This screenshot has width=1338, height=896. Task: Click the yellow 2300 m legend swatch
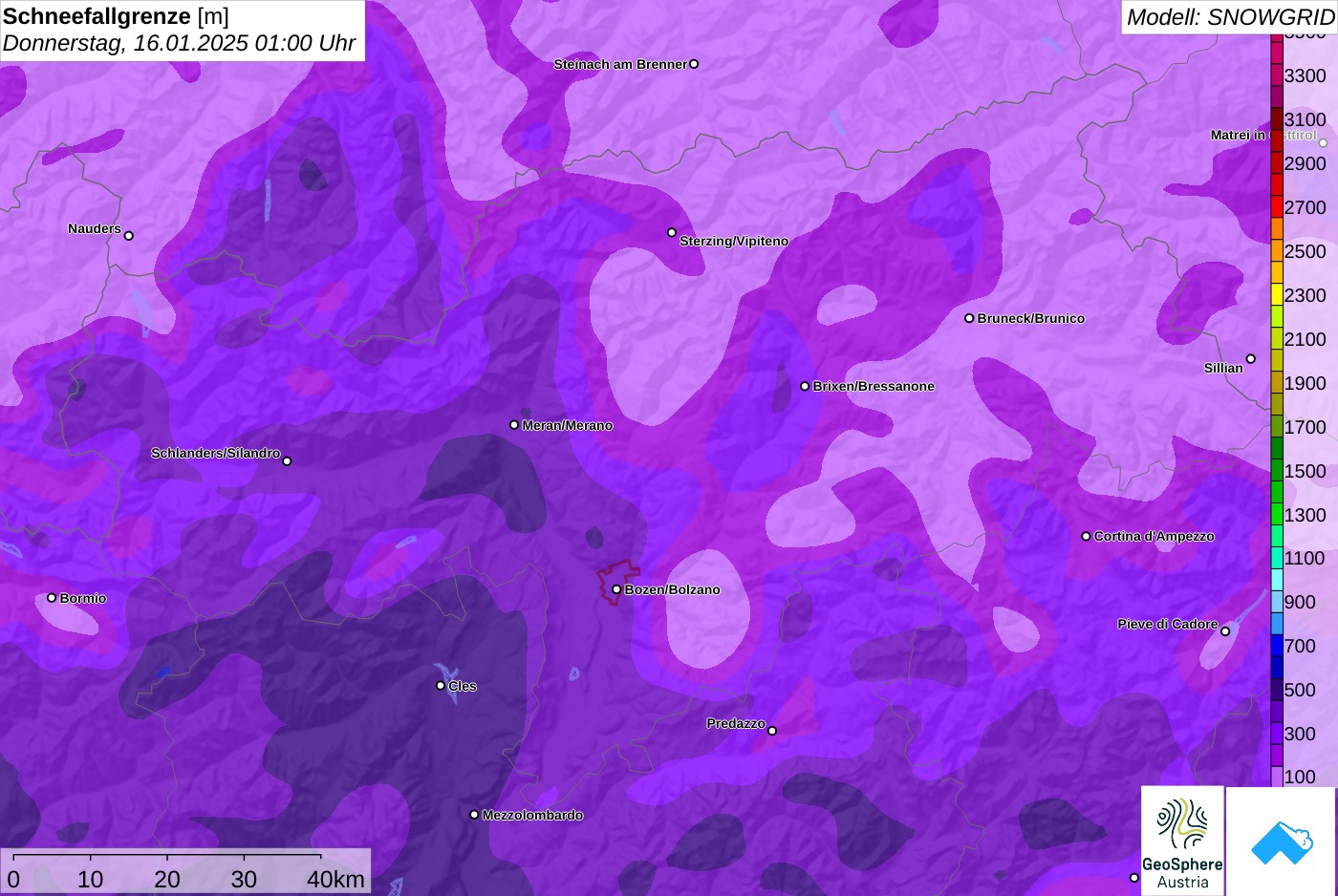pyautogui.click(x=1277, y=295)
